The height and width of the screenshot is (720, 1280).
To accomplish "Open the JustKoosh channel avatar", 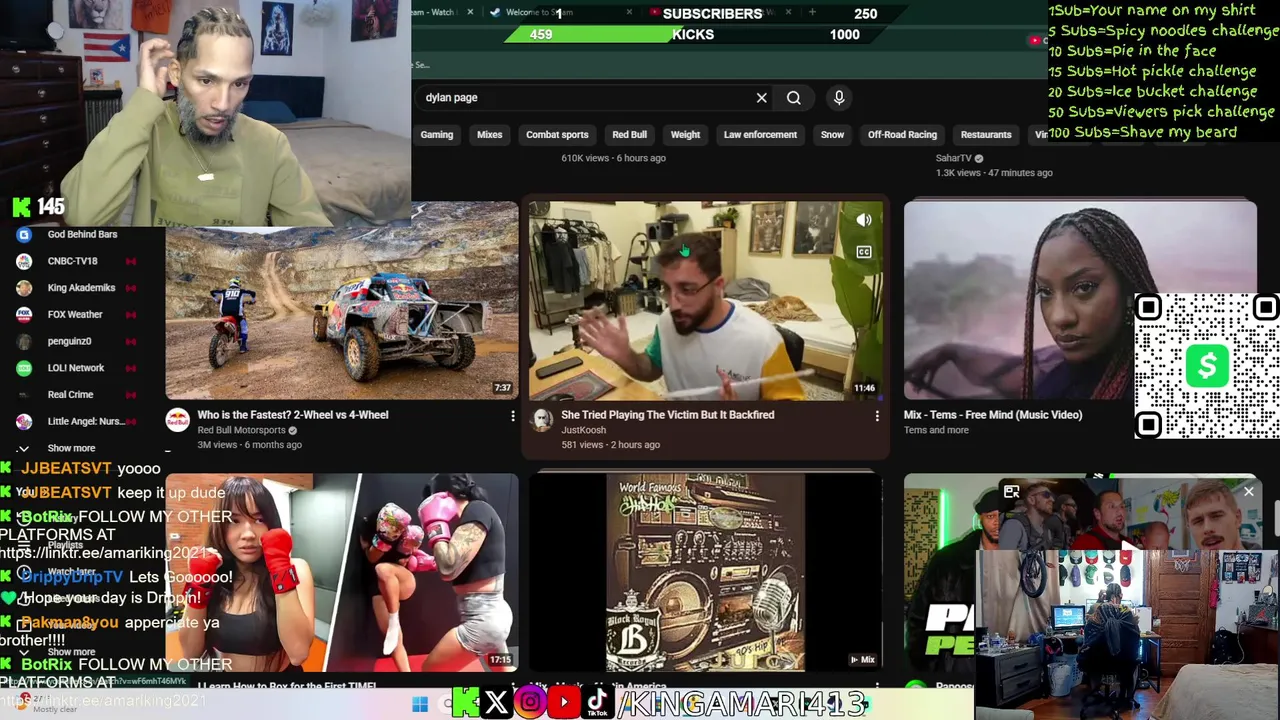I will 541,421.
